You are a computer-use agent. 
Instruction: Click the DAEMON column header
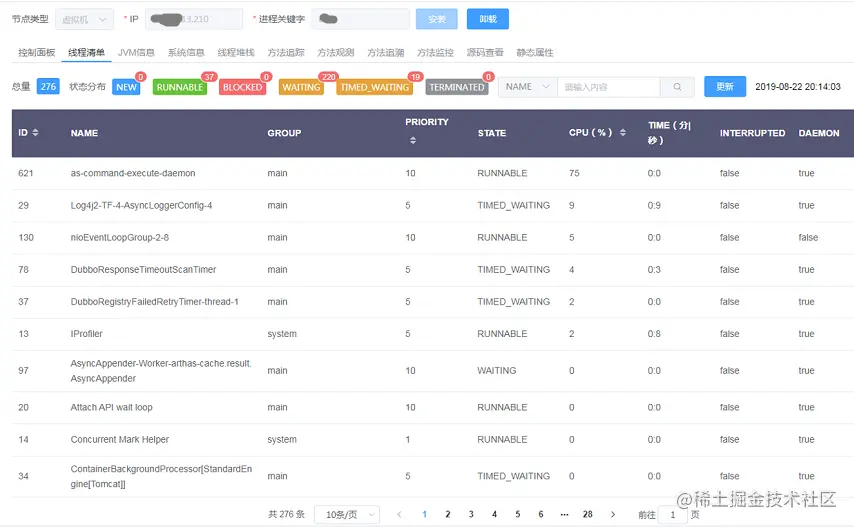point(819,133)
